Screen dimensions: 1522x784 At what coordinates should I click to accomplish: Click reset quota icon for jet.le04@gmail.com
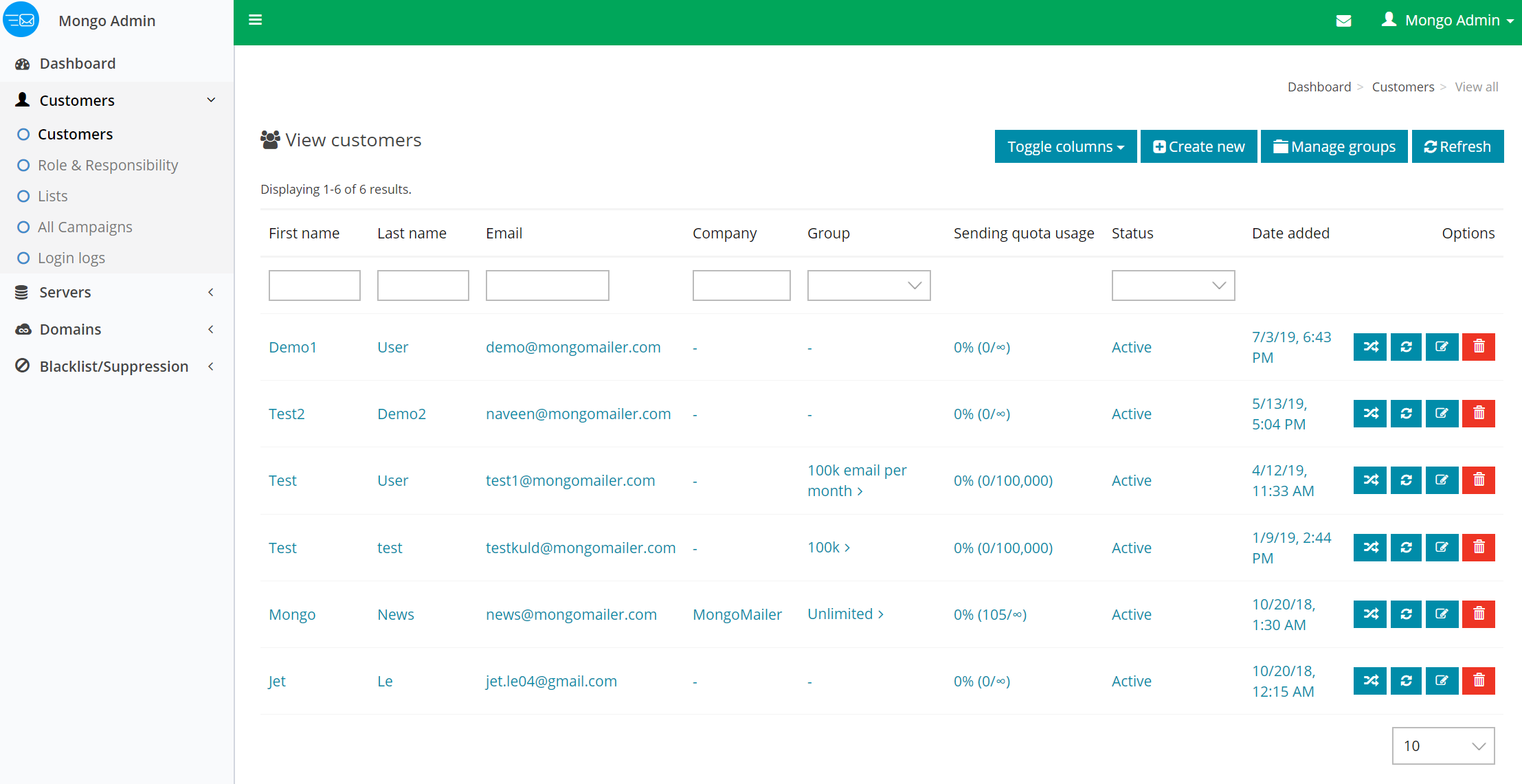coord(1406,681)
